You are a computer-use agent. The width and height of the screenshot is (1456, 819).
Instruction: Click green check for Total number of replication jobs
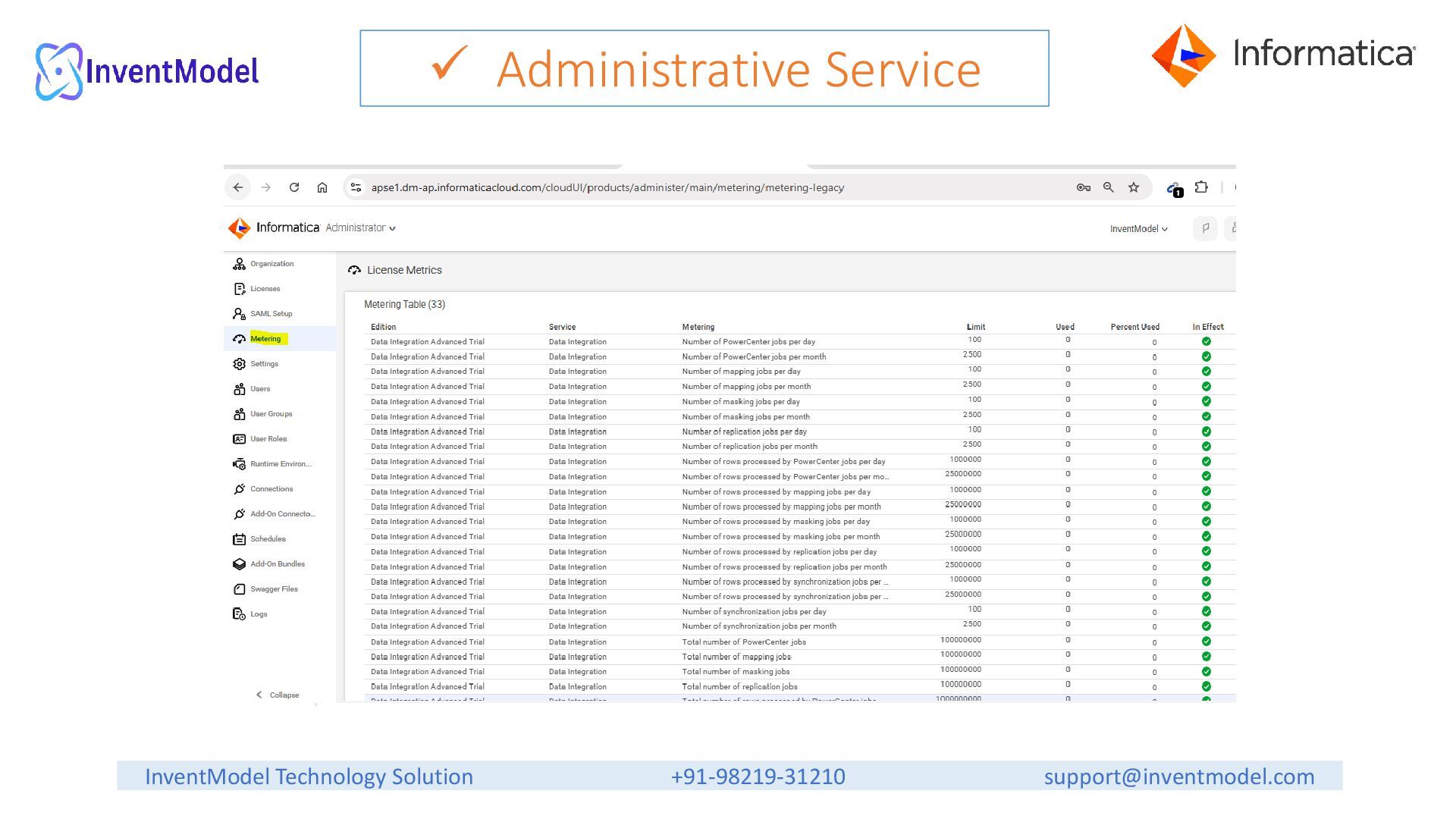pyautogui.click(x=1206, y=686)
